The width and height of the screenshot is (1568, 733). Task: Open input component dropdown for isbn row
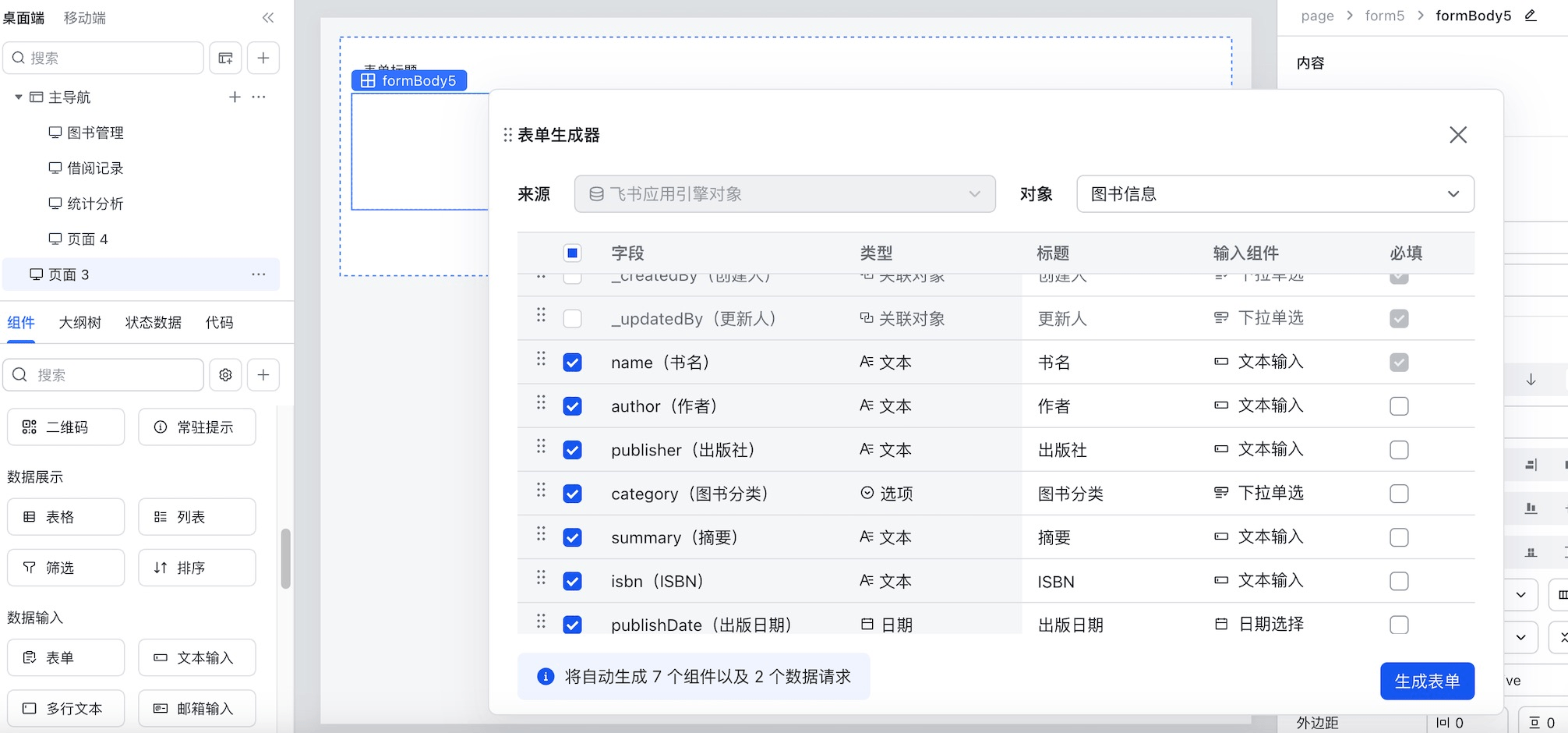(1259, 580)
